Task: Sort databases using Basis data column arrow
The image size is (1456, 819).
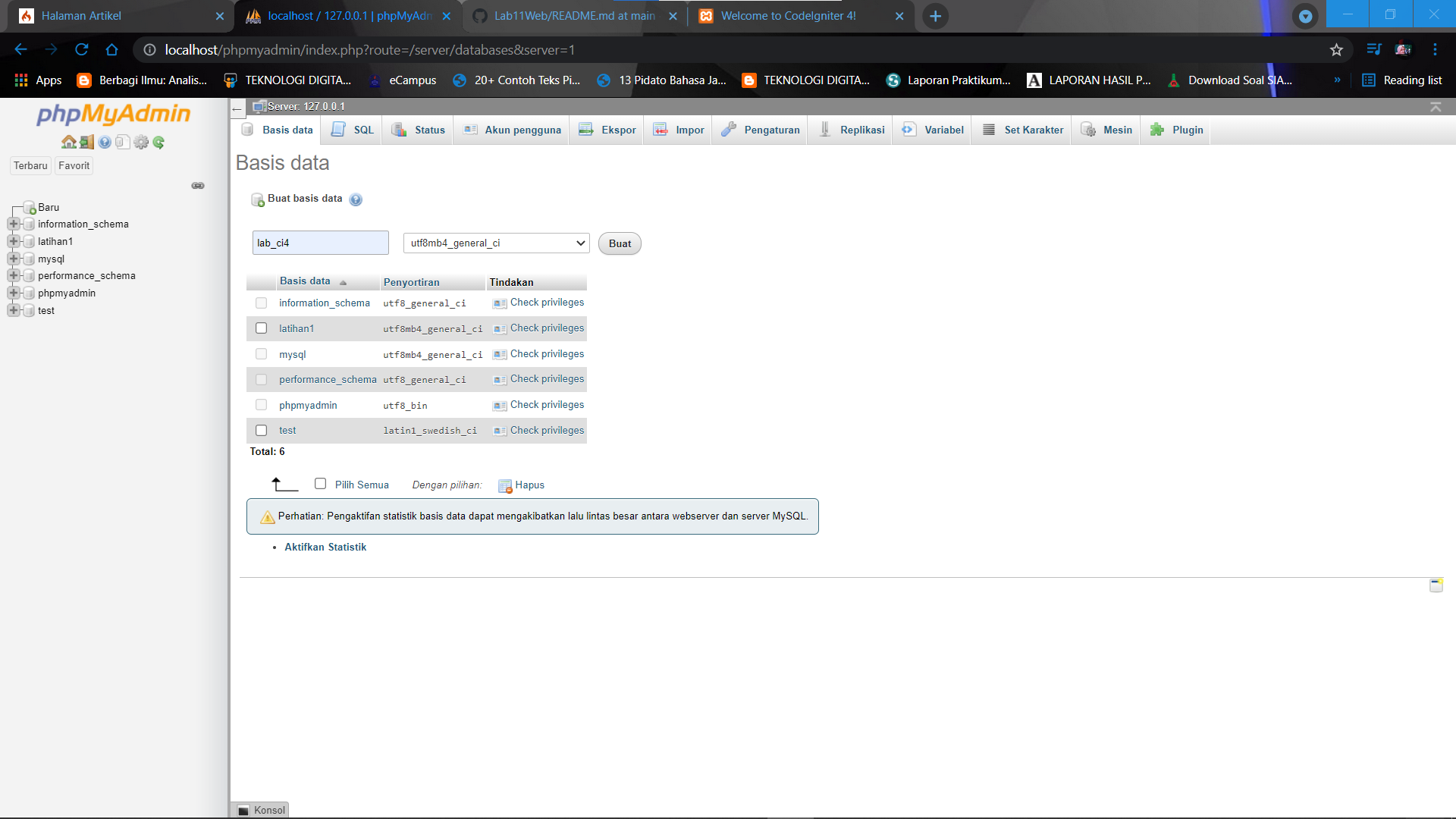Action: coord(344,281)
